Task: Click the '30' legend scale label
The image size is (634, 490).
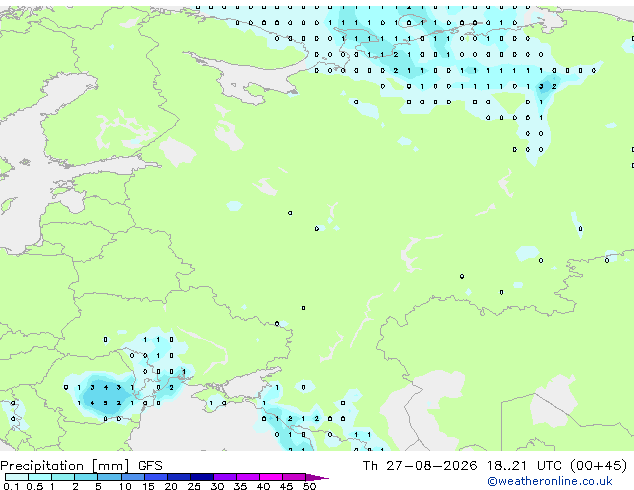Action: pyautogui.click(x=217, y=486)
